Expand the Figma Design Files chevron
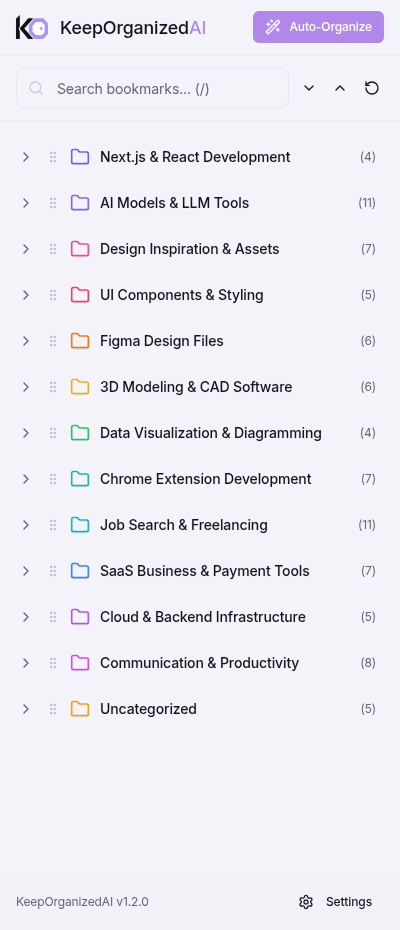400x930 pixels. pyautogui.click(x=26, y=341)
